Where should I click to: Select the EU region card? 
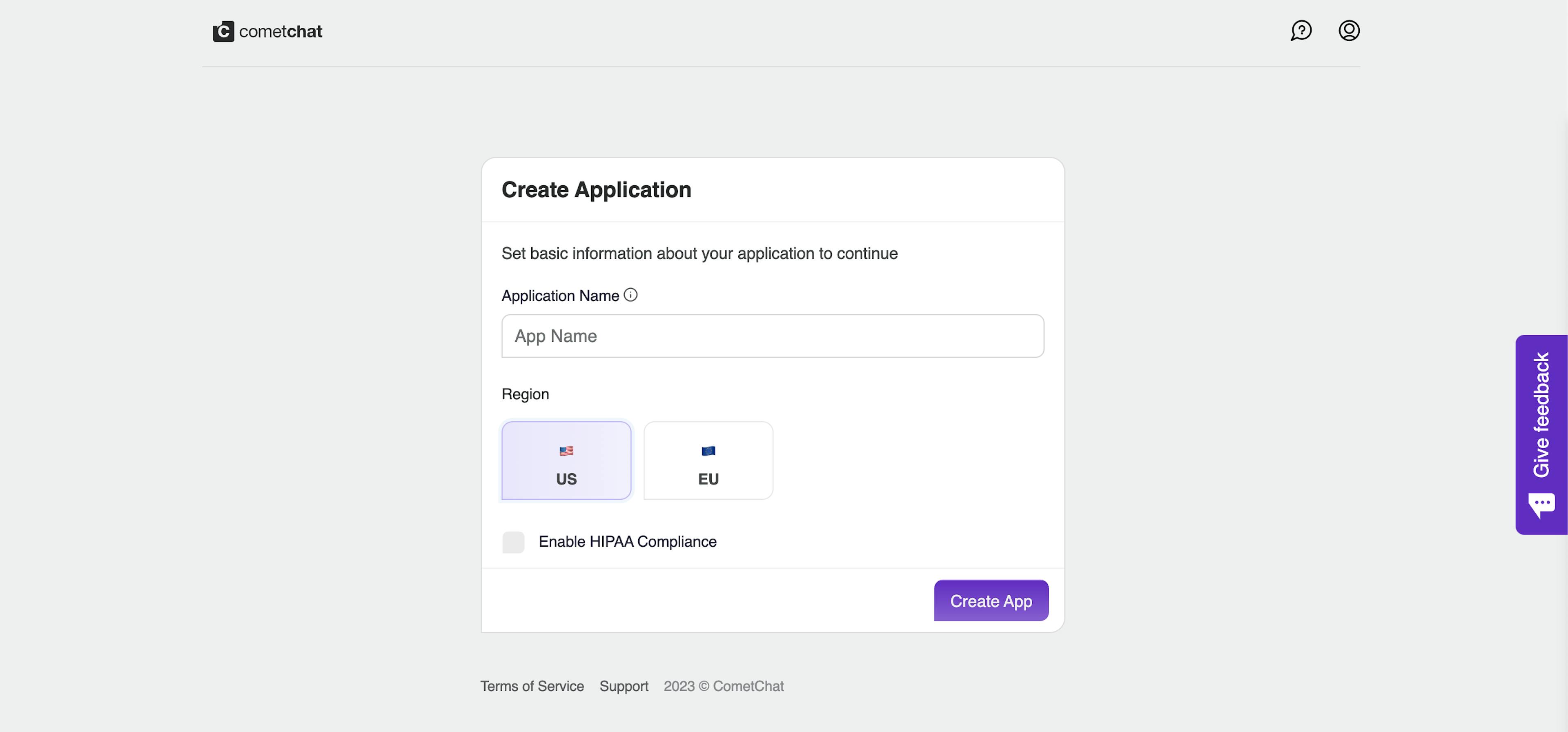707,461
